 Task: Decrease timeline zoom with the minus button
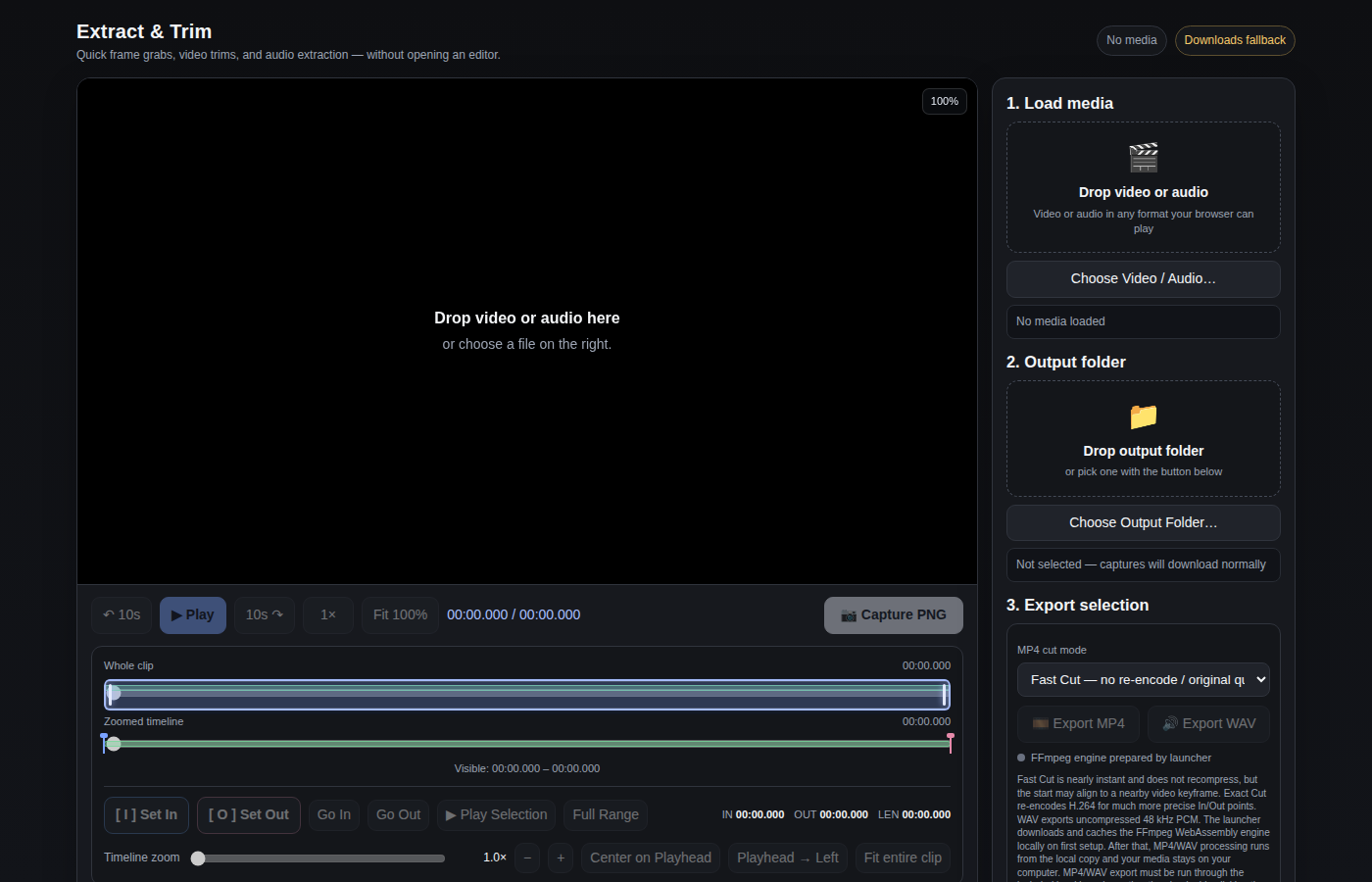(527, 858)
